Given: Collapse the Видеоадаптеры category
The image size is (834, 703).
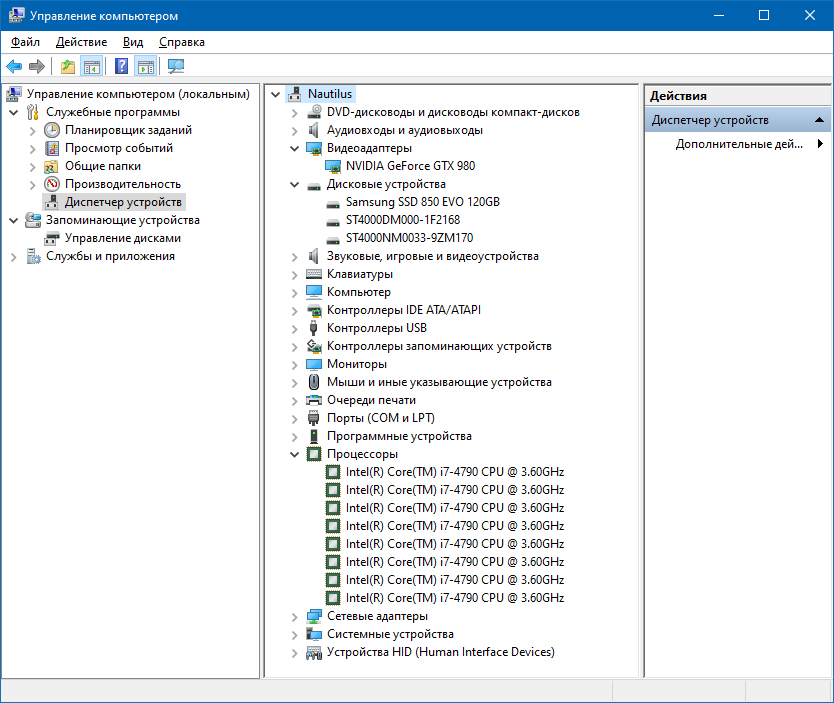Looking at the screenshot, I should 294,148.
